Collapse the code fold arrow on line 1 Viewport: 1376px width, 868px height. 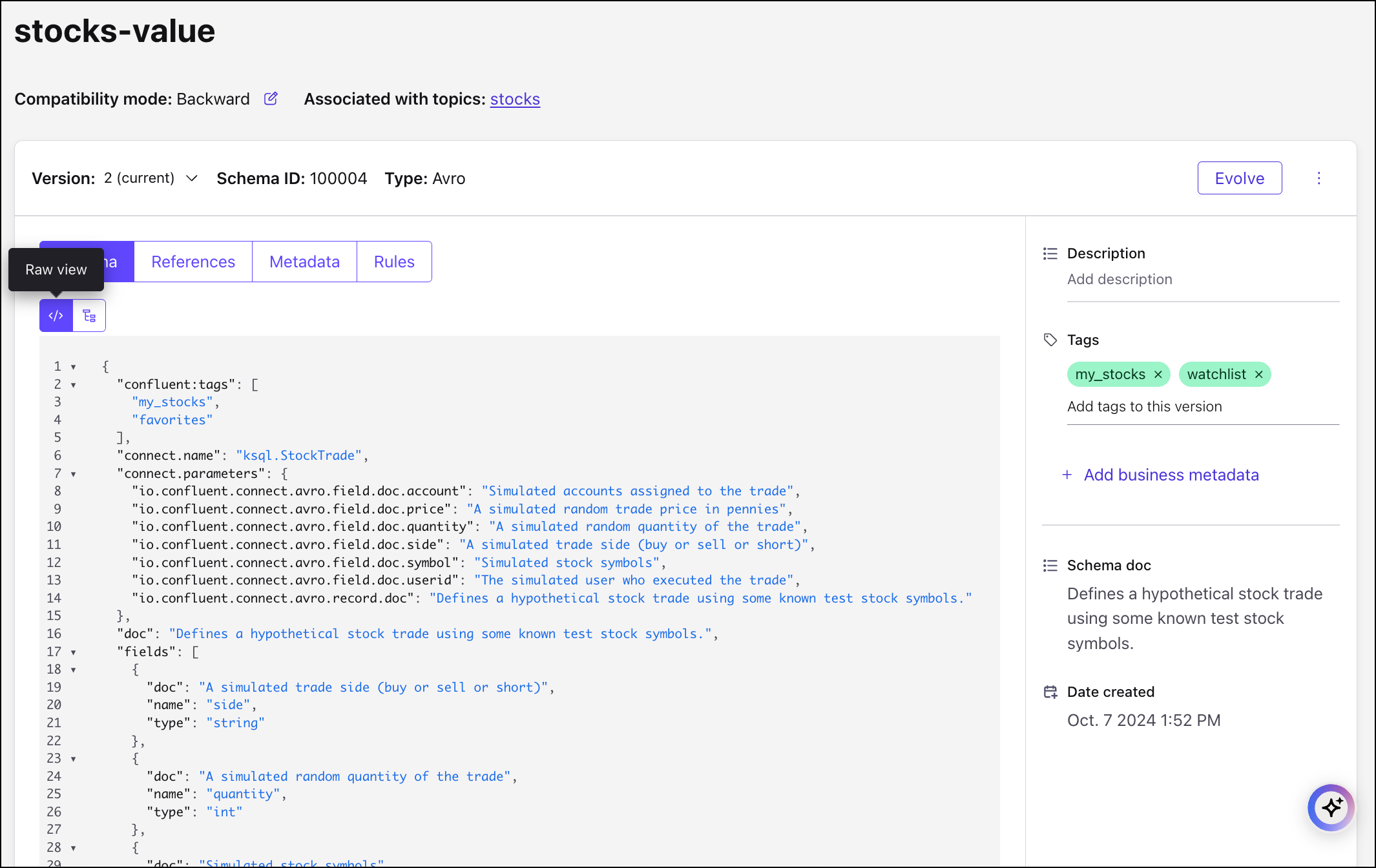coord(74,367)
